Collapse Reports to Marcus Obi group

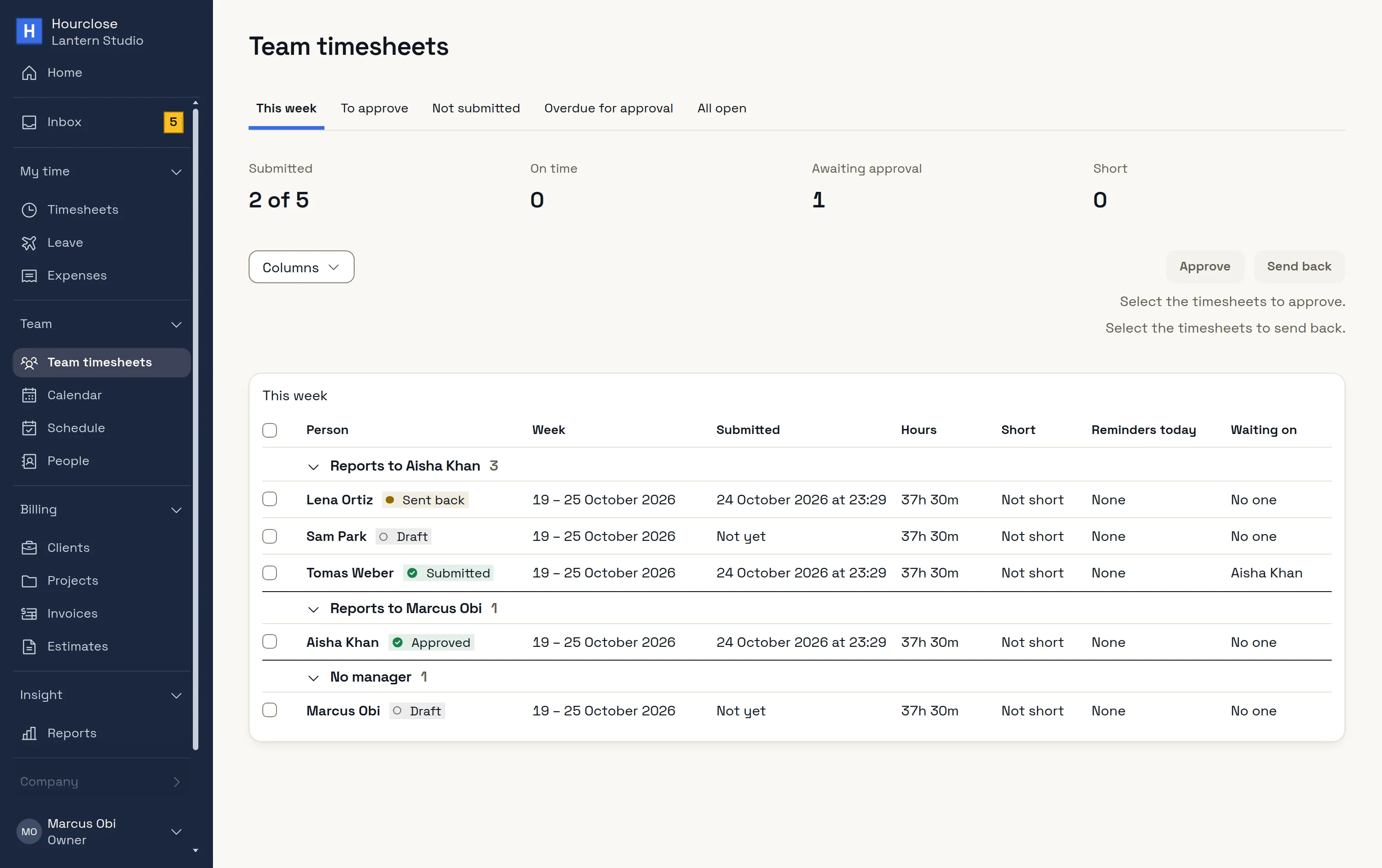314,609
